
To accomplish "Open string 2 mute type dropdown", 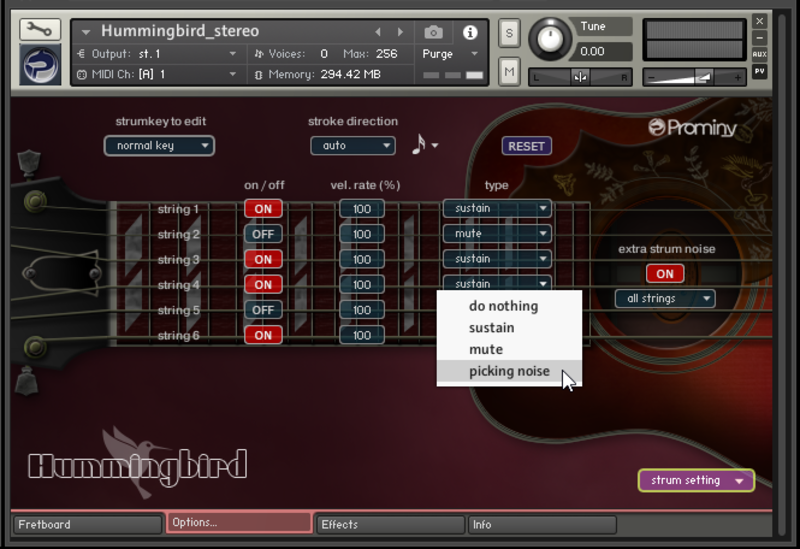I will [x=497, y=234].
